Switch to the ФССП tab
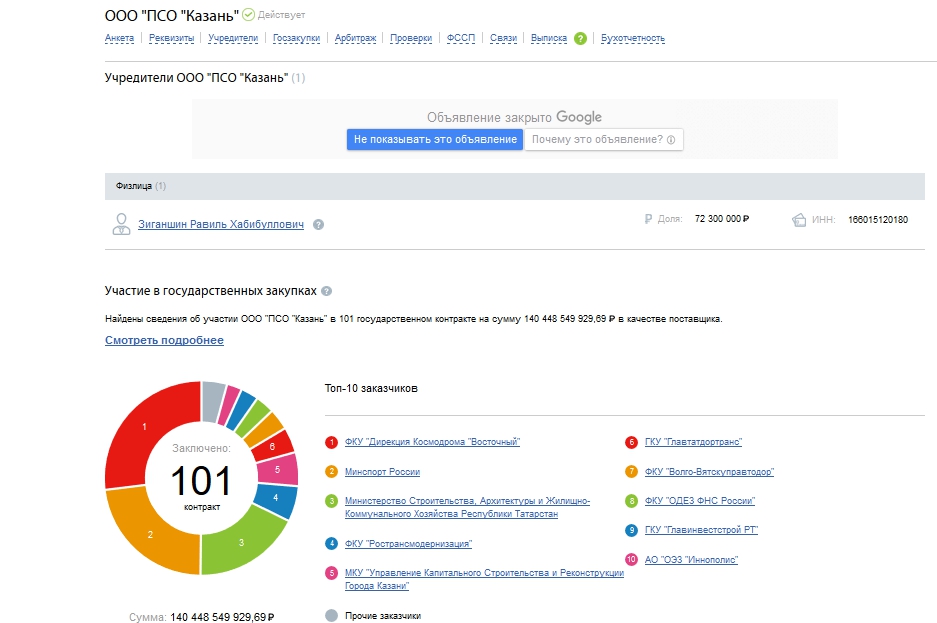This screenshot has width=937, height=623. tap(461, 38)
